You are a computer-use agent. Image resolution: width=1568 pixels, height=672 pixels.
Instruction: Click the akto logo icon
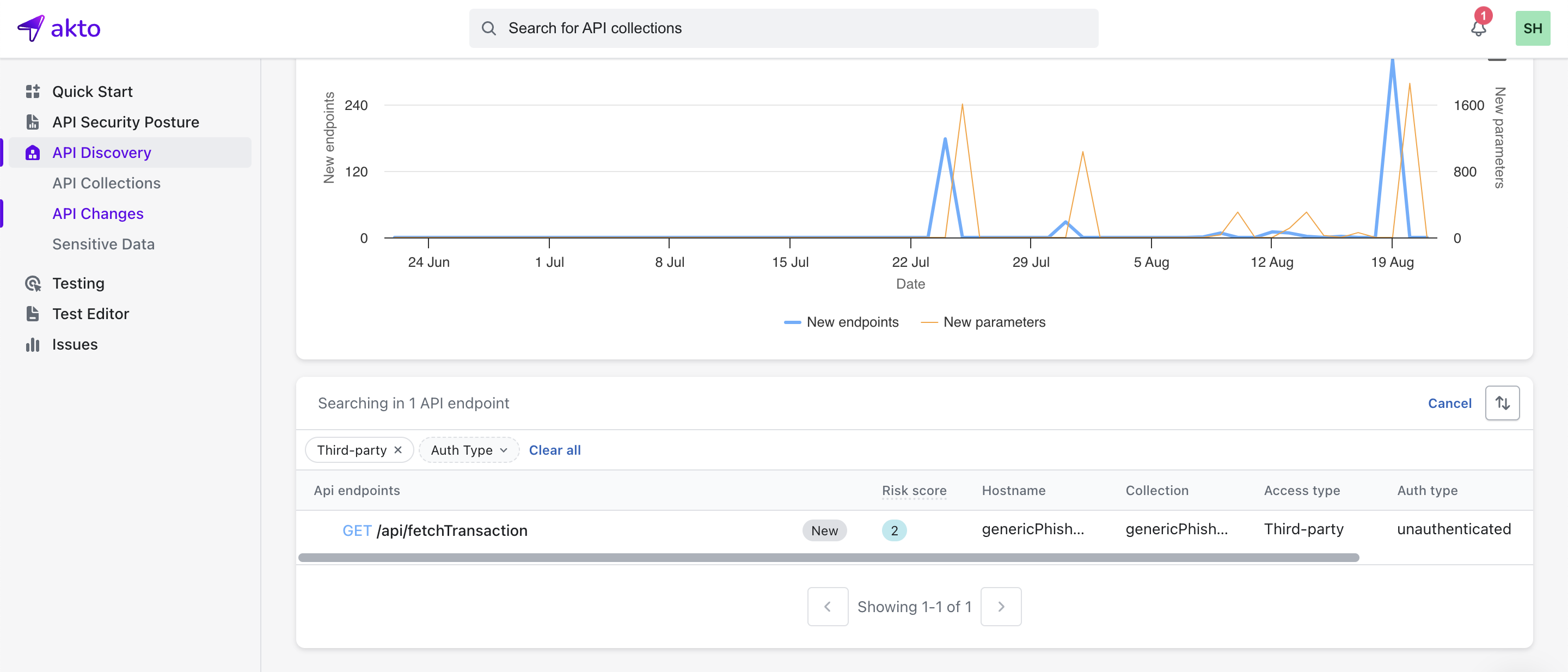pyautogui.click(x=30, y=28)
